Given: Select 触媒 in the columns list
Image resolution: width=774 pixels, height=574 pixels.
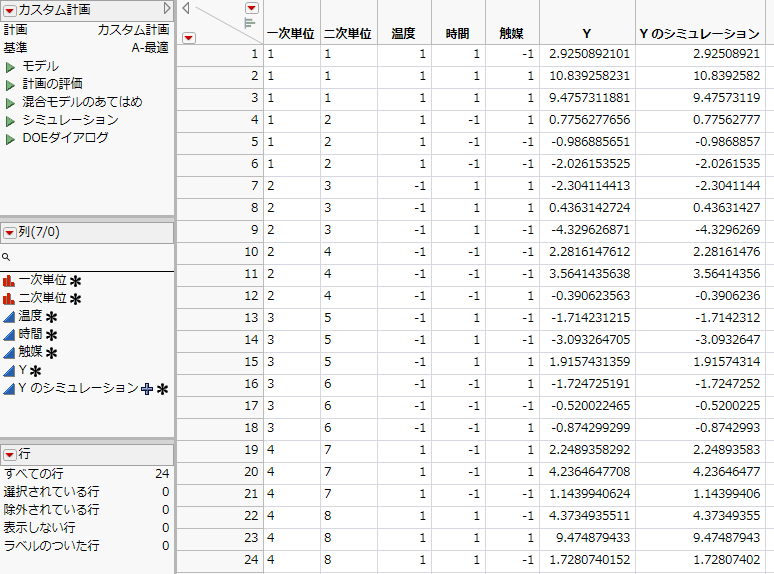Looking at the screenshot, I should click(31, 352).
